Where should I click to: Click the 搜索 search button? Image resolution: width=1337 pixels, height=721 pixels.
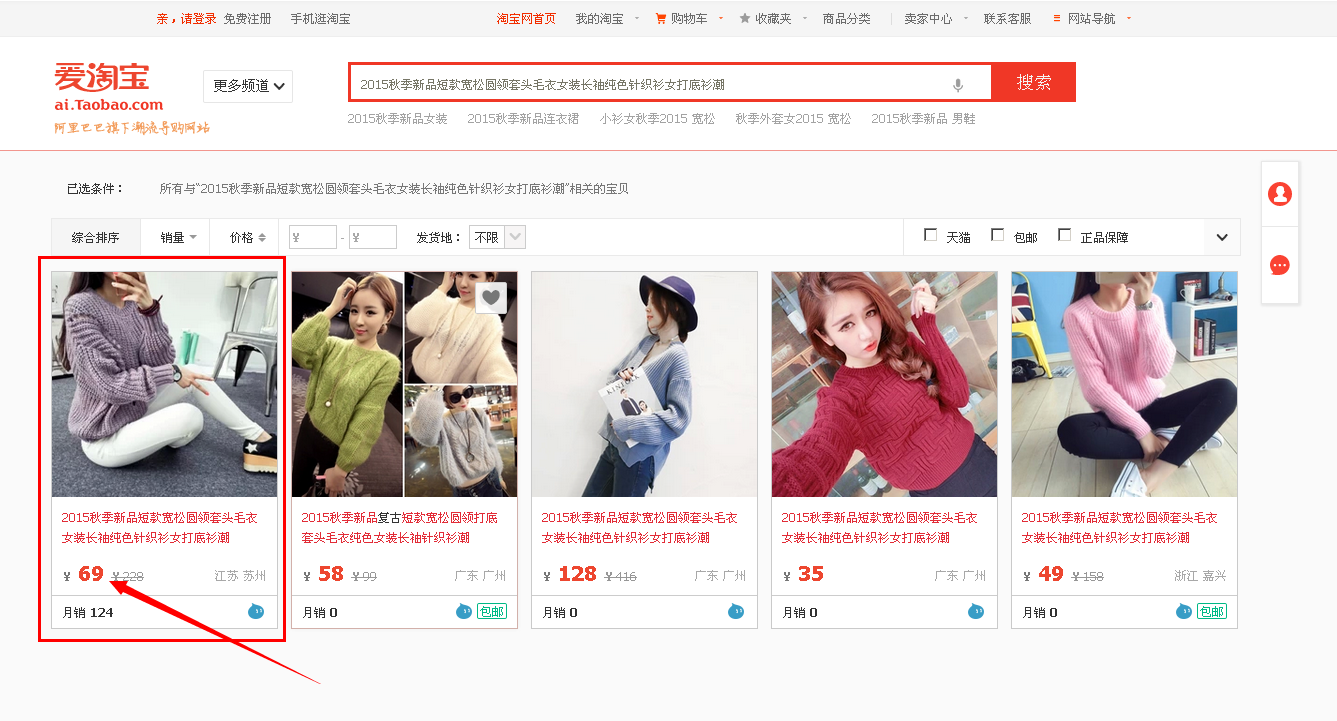pos(1033,82)
